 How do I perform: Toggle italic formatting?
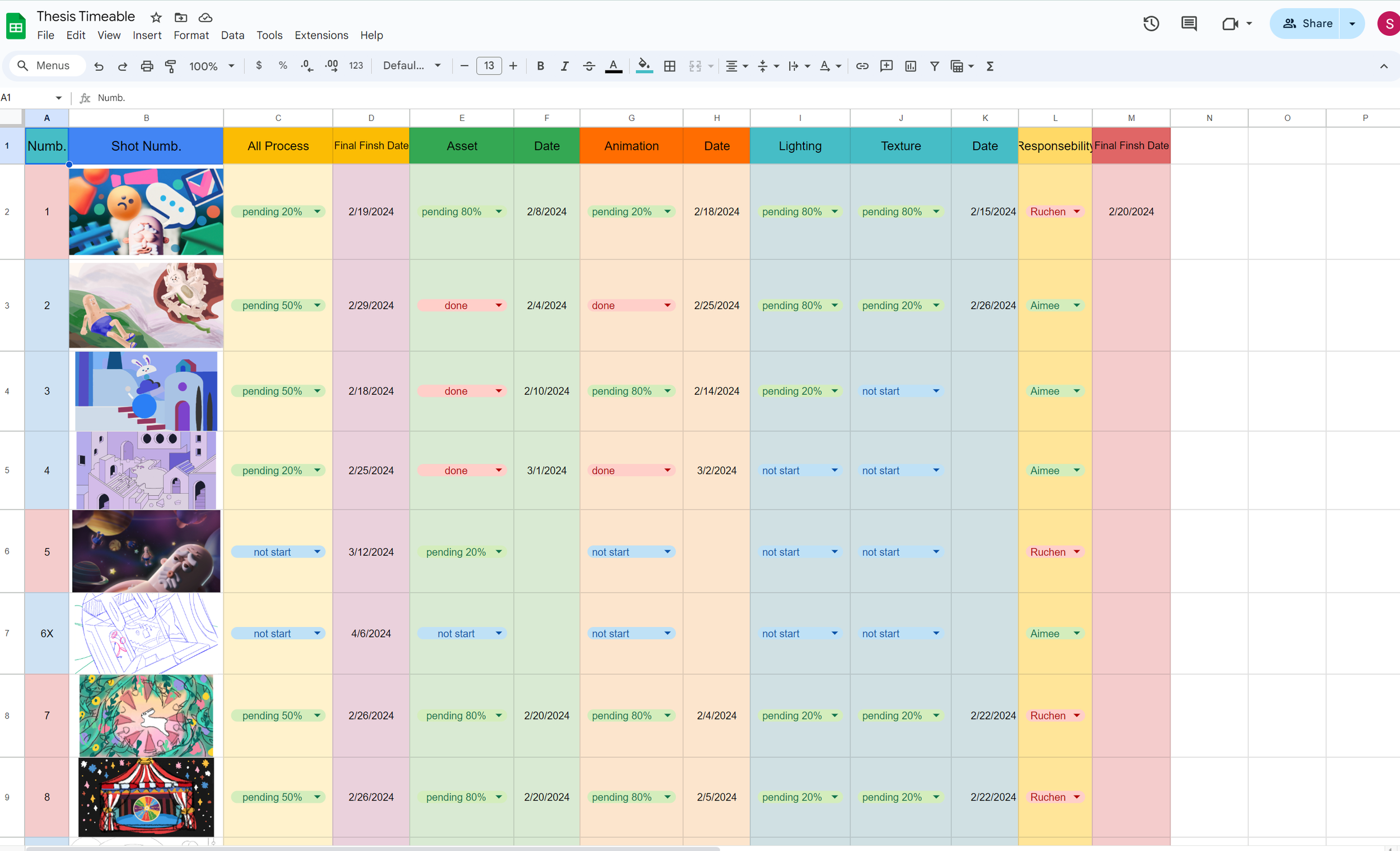[x=564, y=66]
